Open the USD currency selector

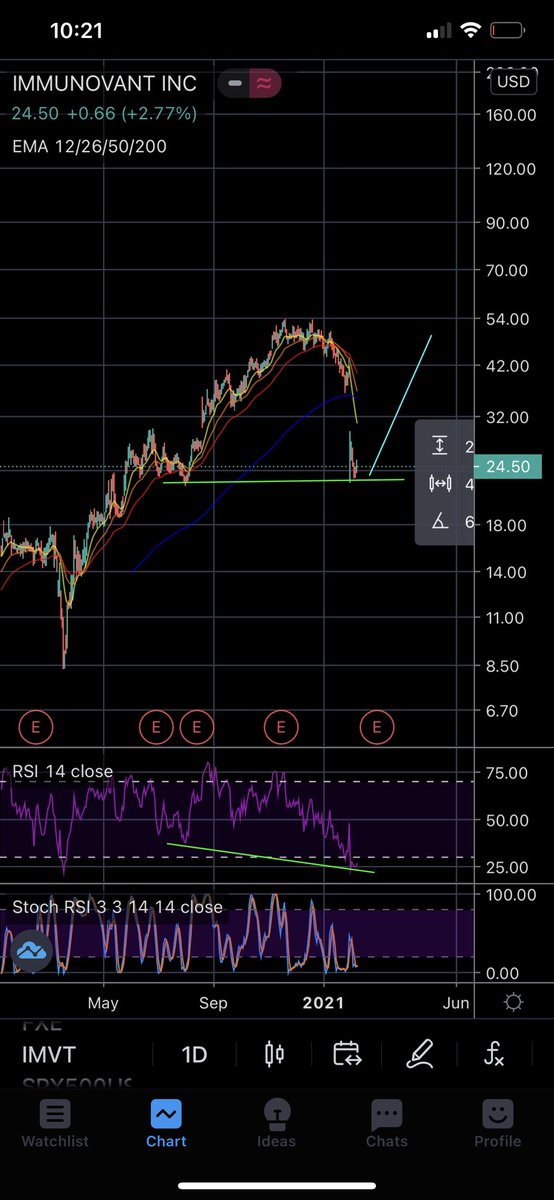514,81
